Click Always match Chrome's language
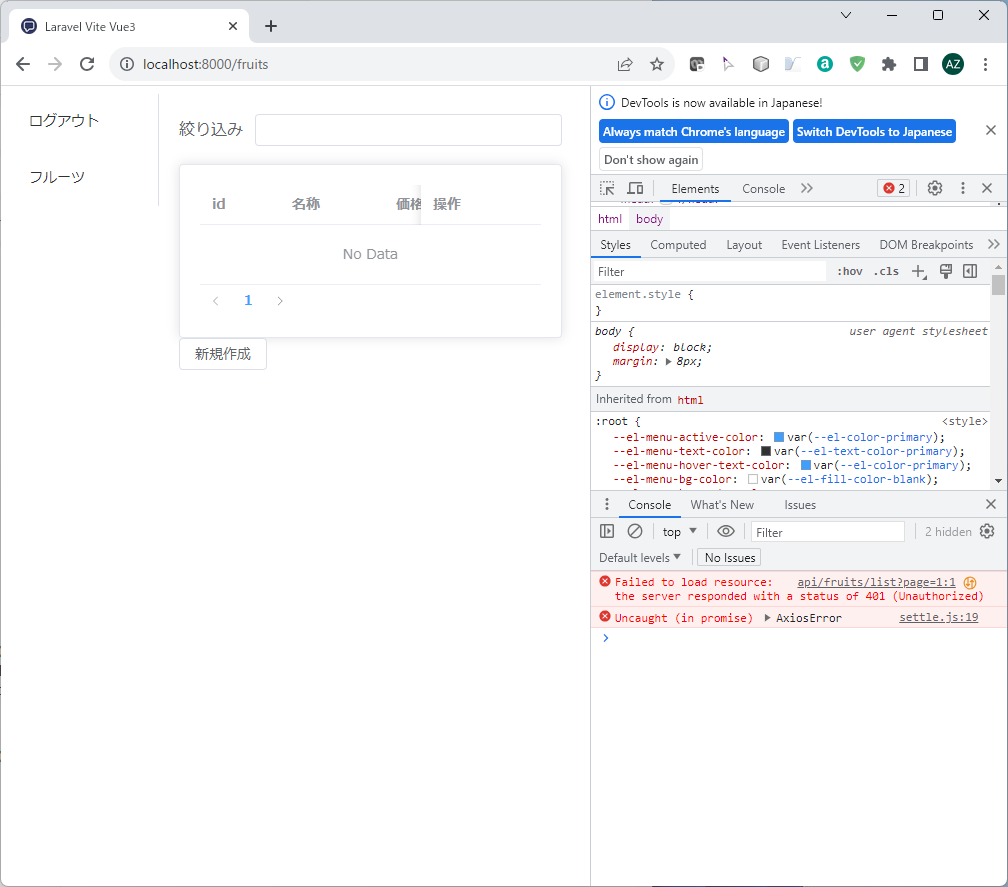1008x887 pixels. point(694,131)
